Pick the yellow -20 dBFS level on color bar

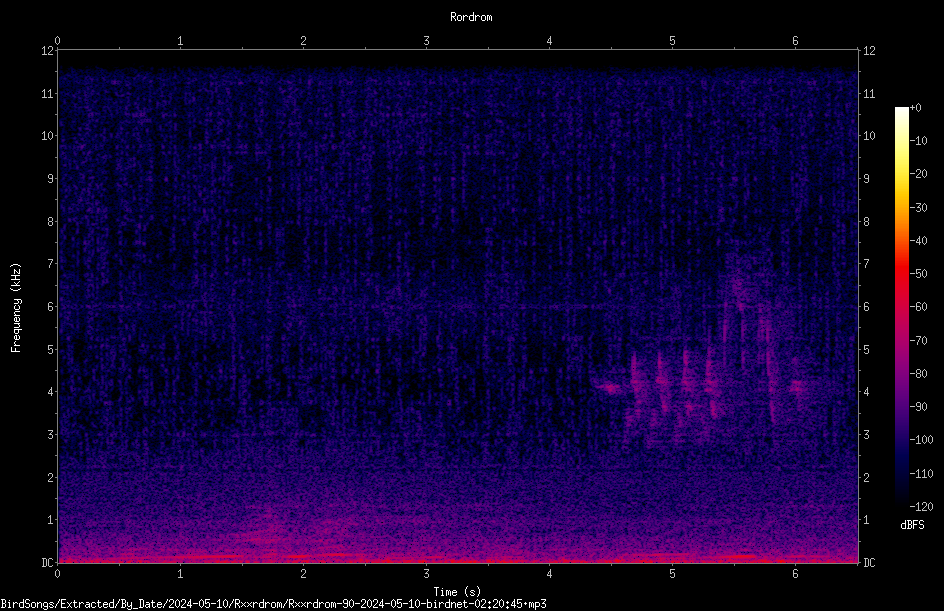pos(901,174)
